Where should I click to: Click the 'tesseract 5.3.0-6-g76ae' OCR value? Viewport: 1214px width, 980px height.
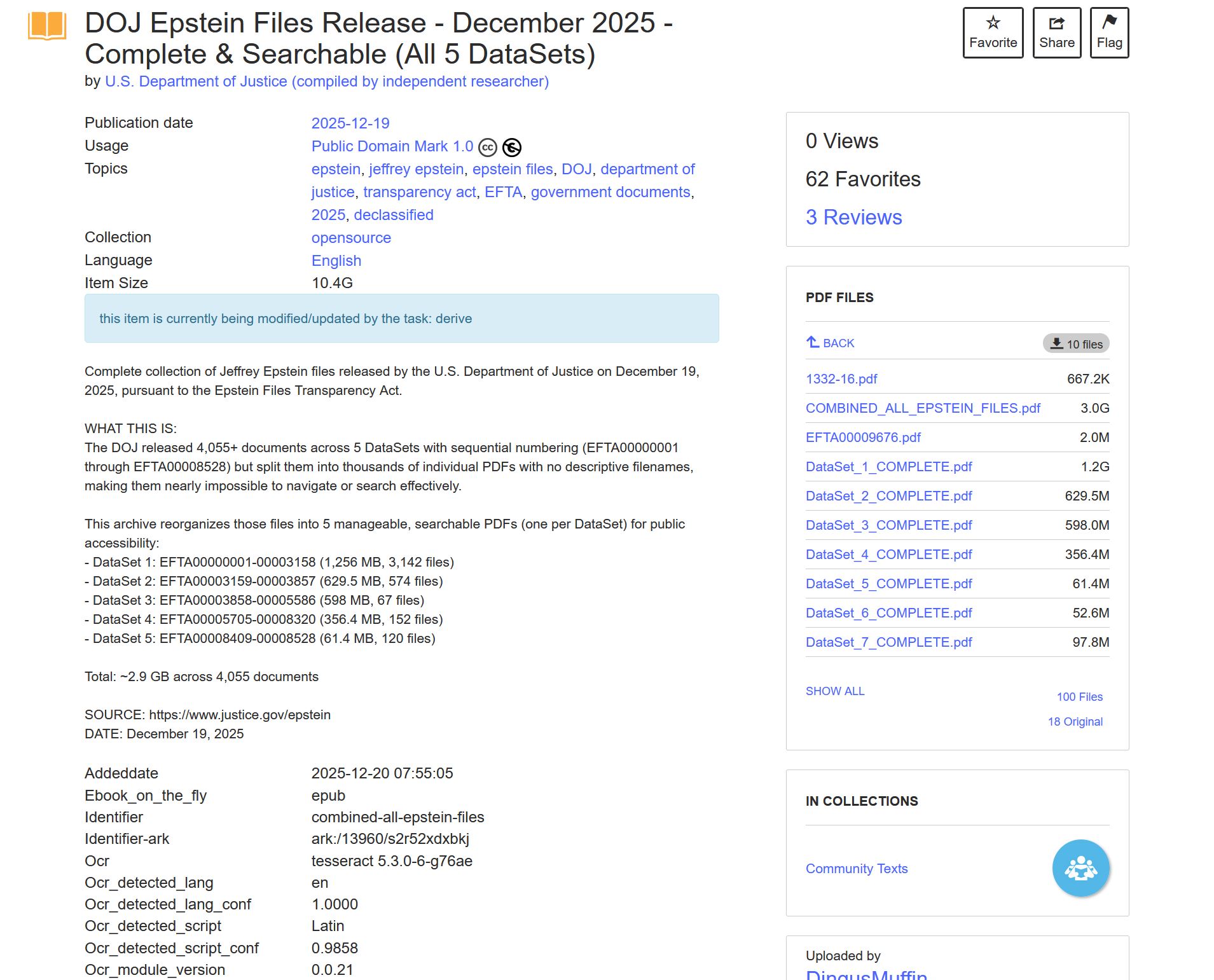(392, 861)
